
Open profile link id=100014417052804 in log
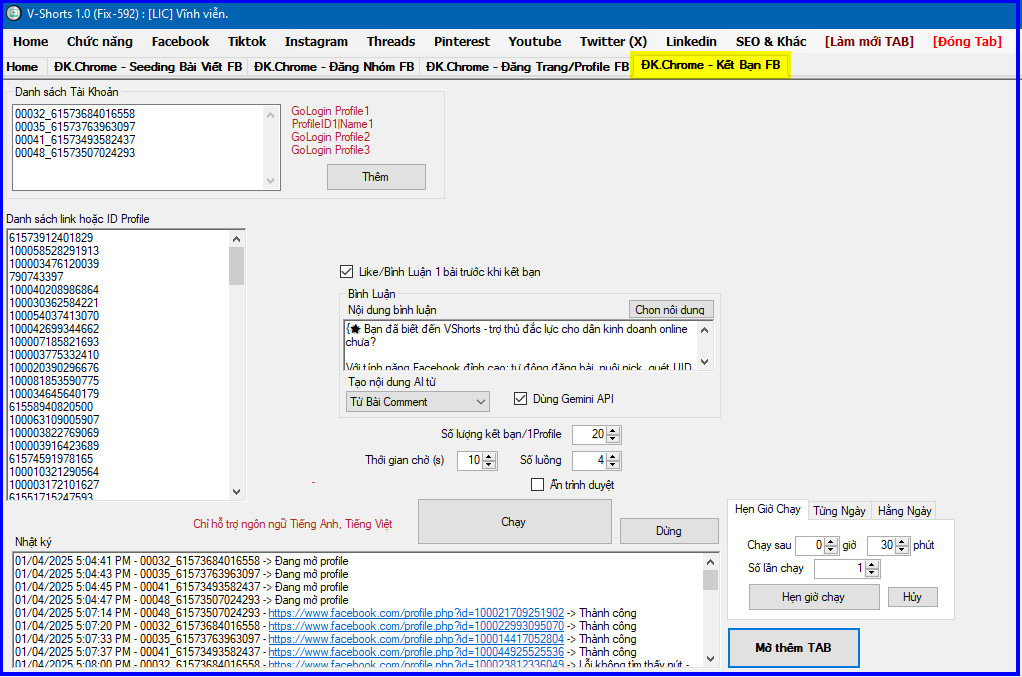[x=416, y=639]
